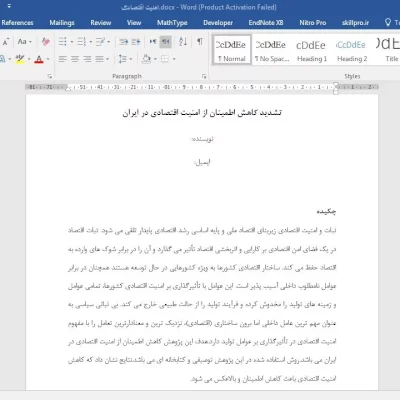The height and width of the screenshot is (400, 400).
Task: Click the Shading paint bucket icon
Action: click(146, 59)
